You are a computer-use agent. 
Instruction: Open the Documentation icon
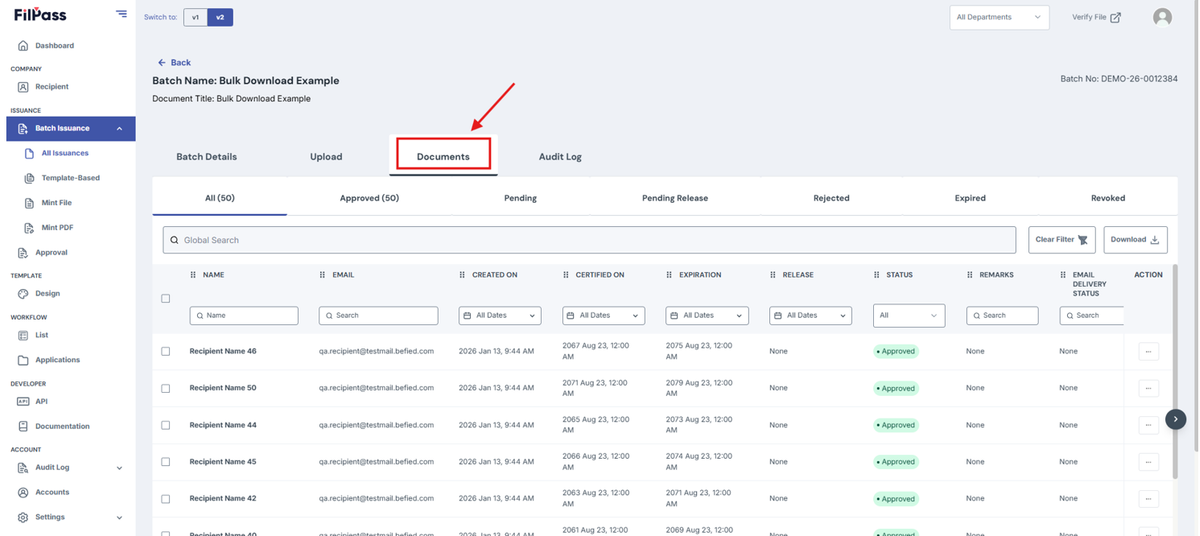coord(24,426)
